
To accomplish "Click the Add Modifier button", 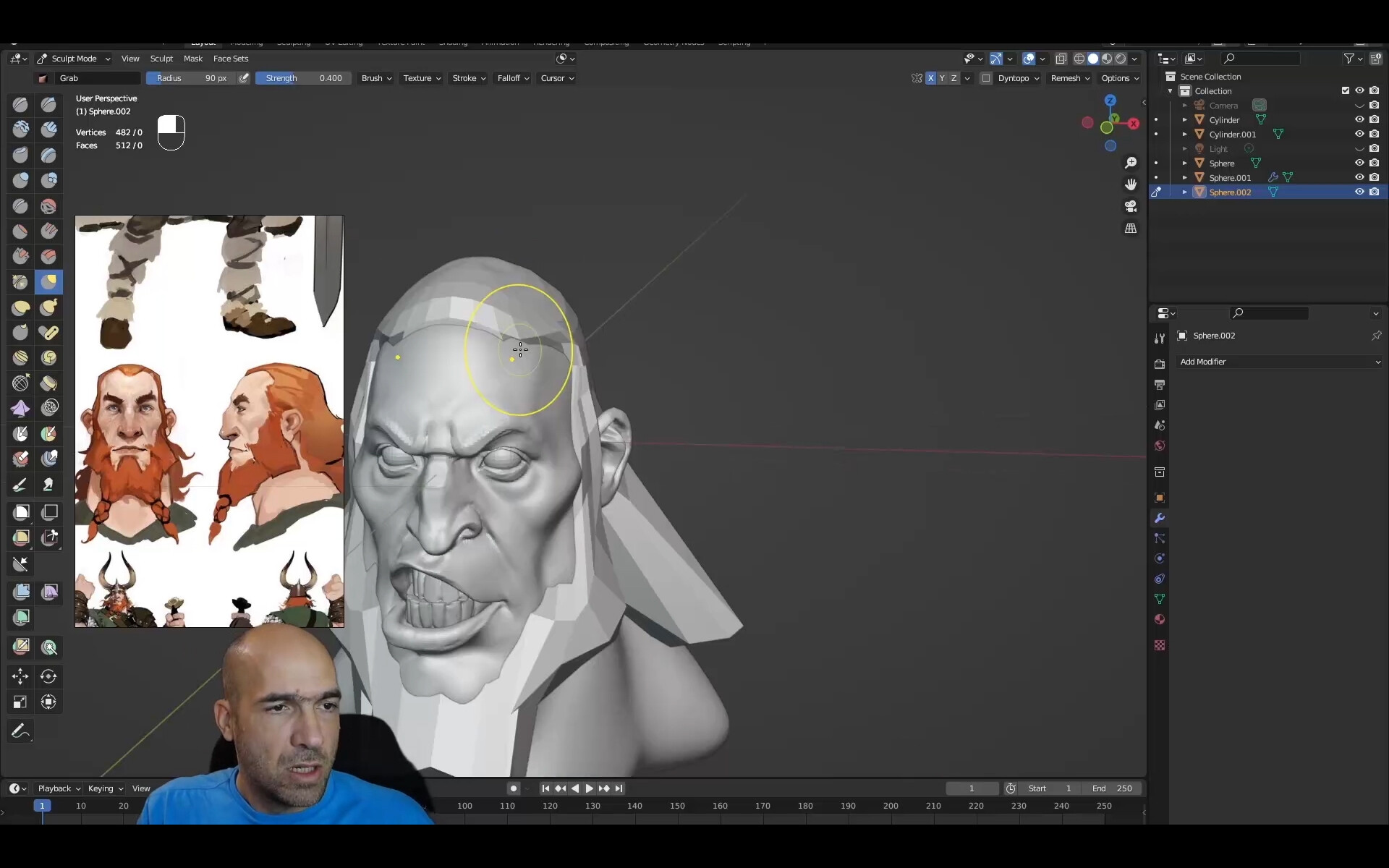I will point(1278,362).
